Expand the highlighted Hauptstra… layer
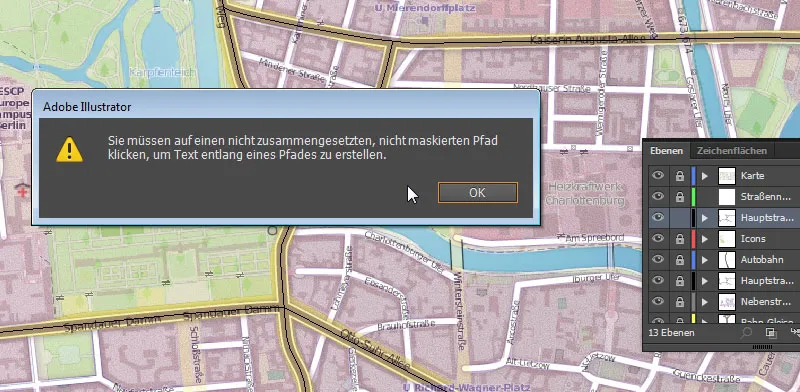This screenshot has width=800, height=392. (x=705, y=218)
